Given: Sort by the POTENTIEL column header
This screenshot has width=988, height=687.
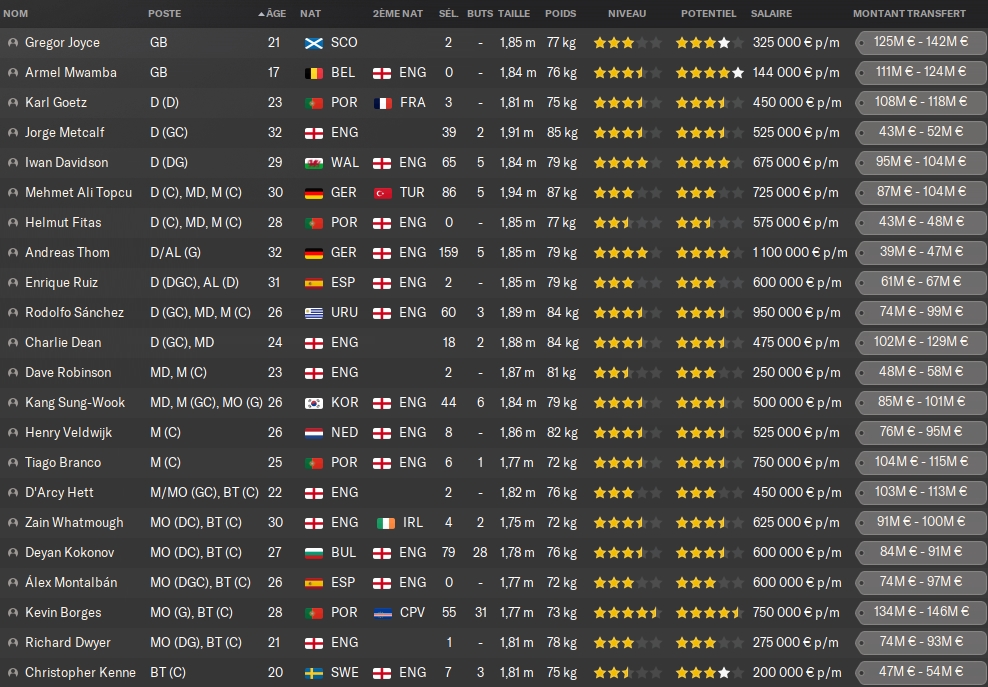Looking at the screenshot, I should 708,13.
